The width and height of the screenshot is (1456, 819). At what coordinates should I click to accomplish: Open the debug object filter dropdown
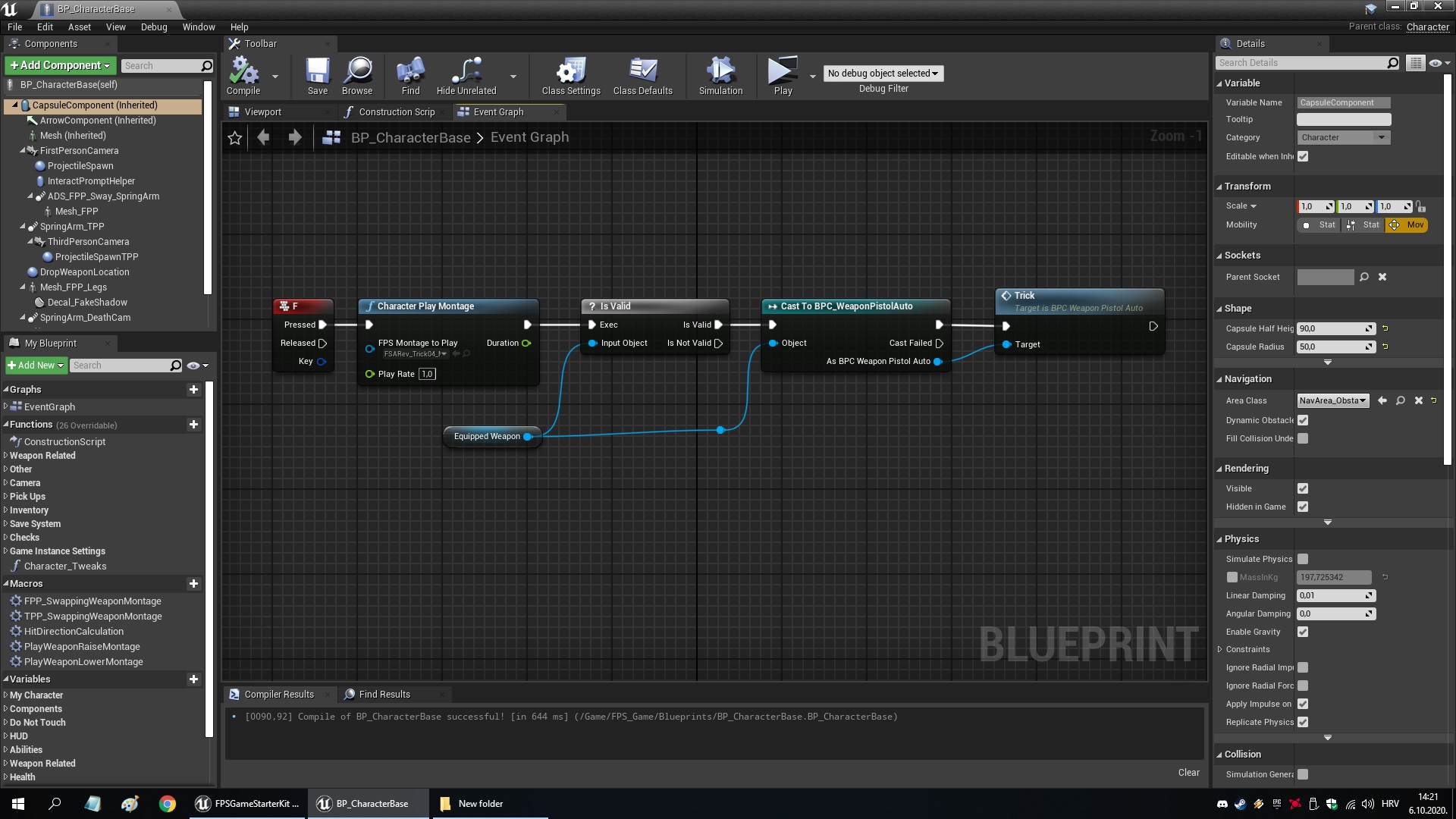[883, 73]
